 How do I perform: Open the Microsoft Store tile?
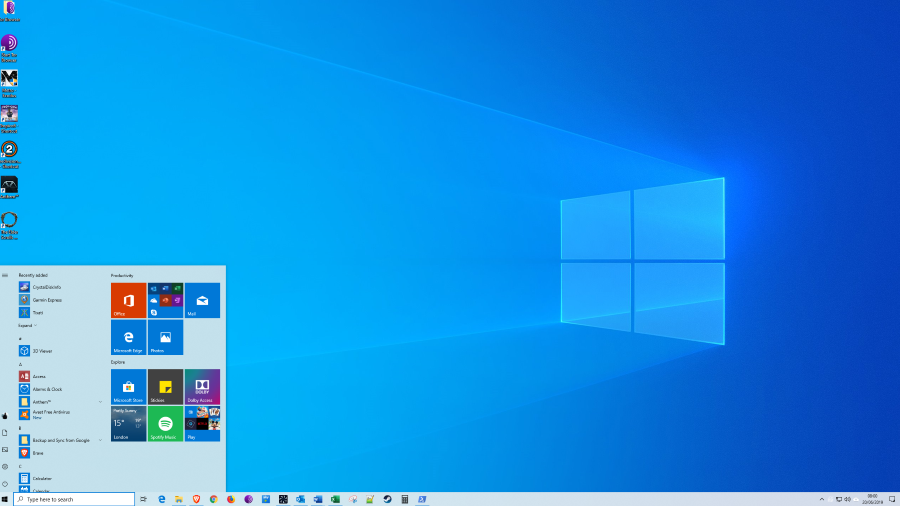click(x=129, y=387)
